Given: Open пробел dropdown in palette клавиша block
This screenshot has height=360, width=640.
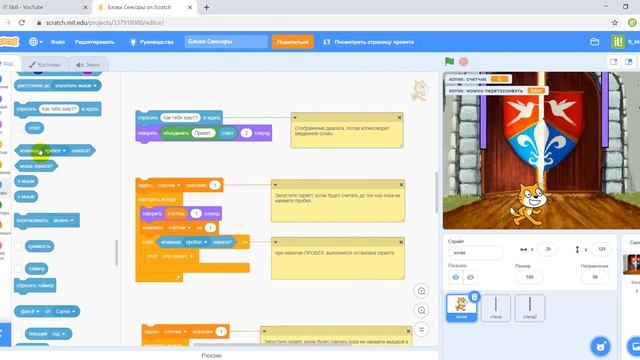Looking at the screenshot, I should pos(55,151).
